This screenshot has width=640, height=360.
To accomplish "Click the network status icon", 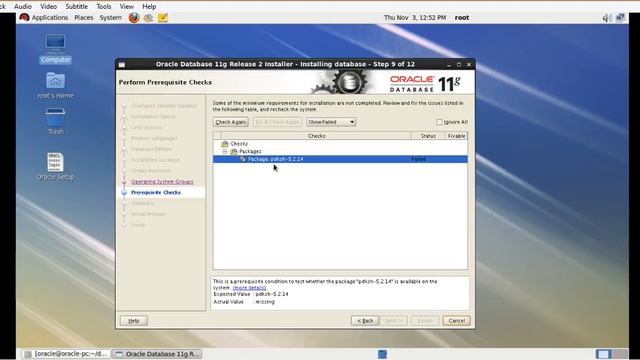I will point(620,18).
